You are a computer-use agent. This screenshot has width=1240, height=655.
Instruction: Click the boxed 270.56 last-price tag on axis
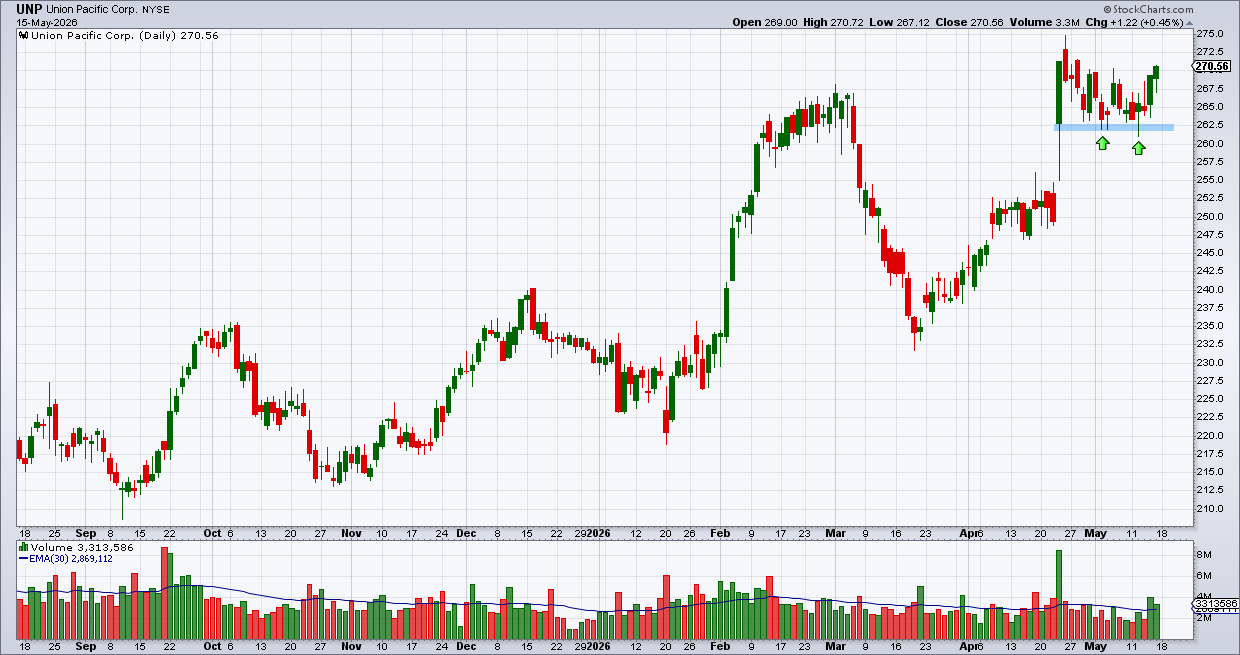pyautogui.click(x=1212, y=66)
